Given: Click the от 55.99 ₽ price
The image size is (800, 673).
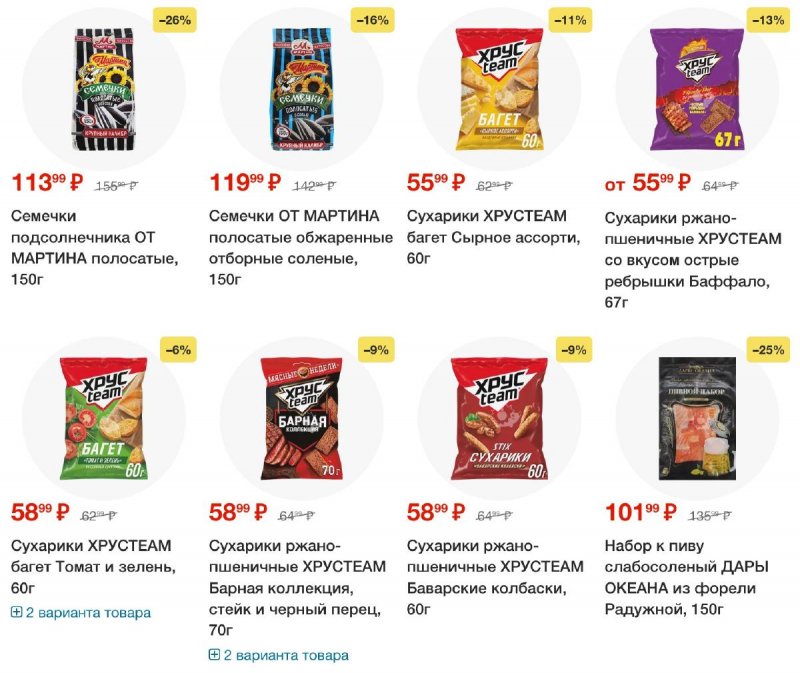Looking at the screenshot, I should click(x=648, y=183).
